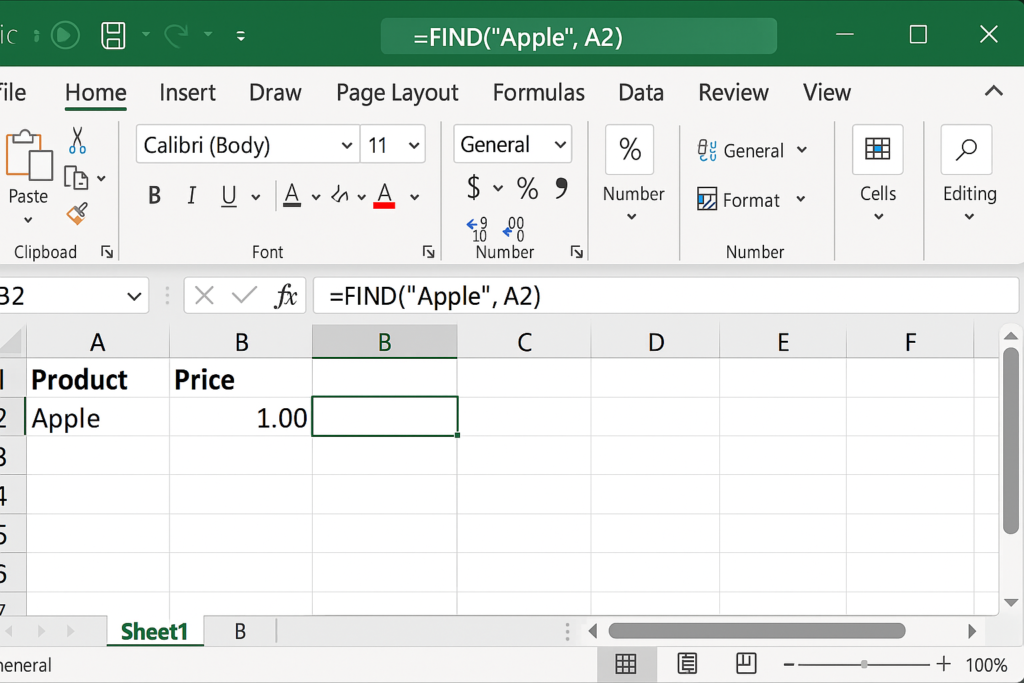
Task: Click the formula bar input field
Action: [660, 296]
